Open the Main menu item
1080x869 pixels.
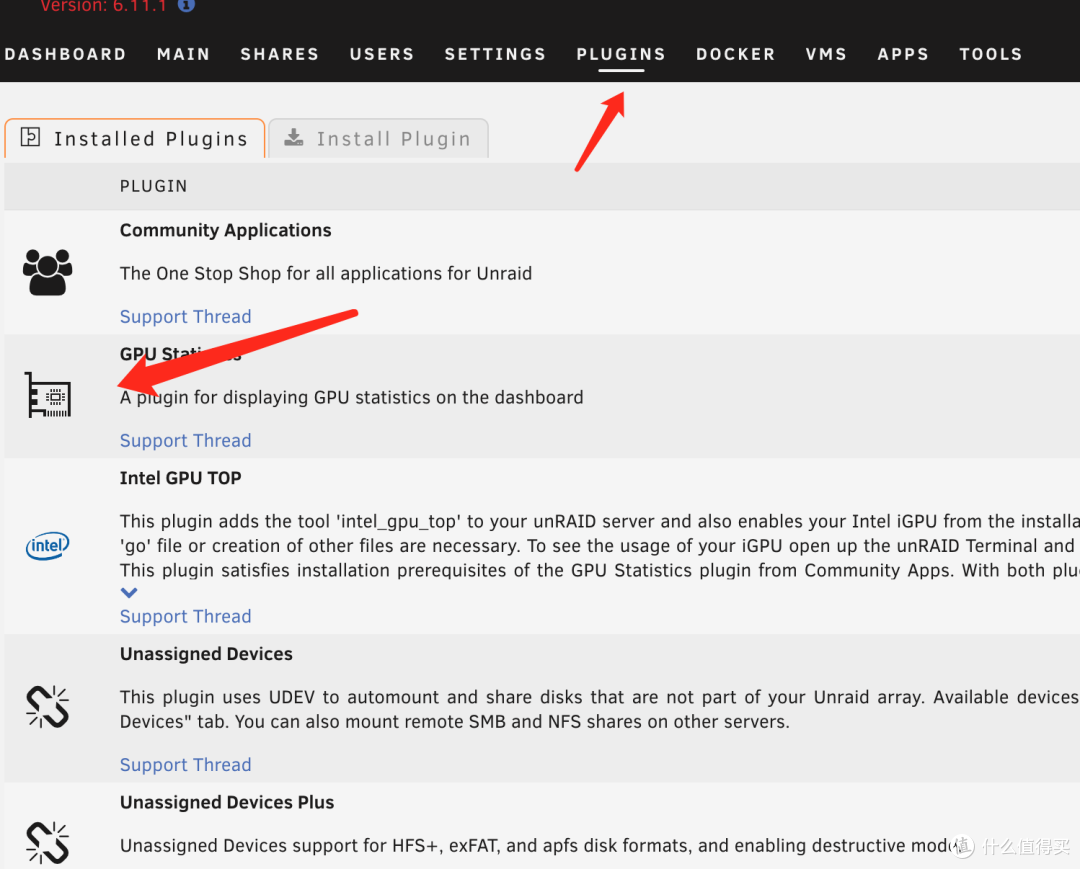tap(183, 54)
